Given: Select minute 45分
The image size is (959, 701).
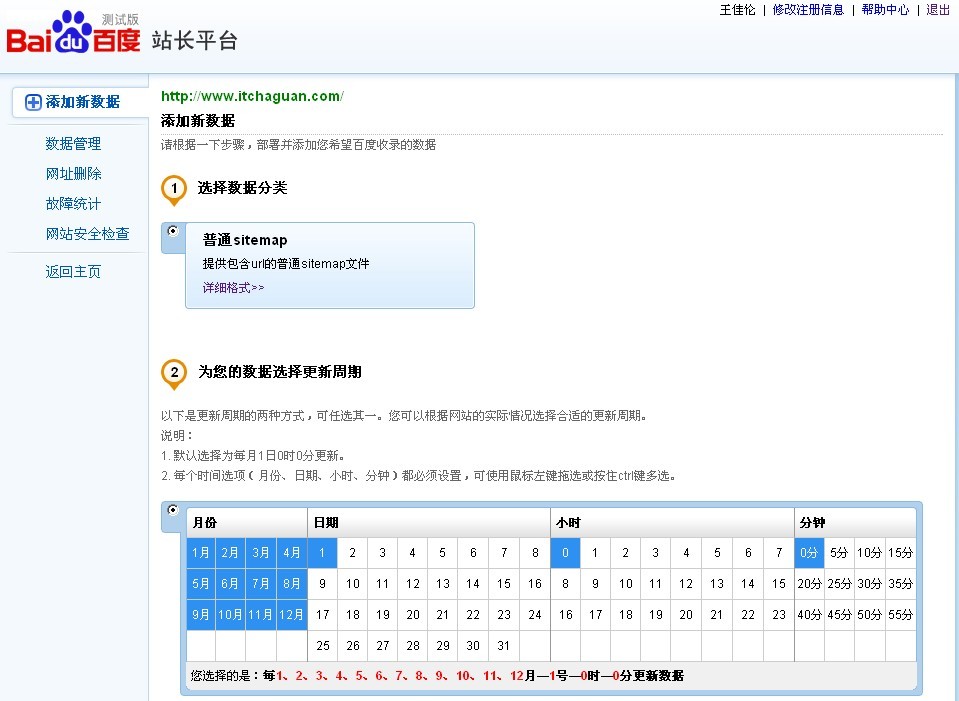Looking at the screenshot, I should [x=839, y=615].
